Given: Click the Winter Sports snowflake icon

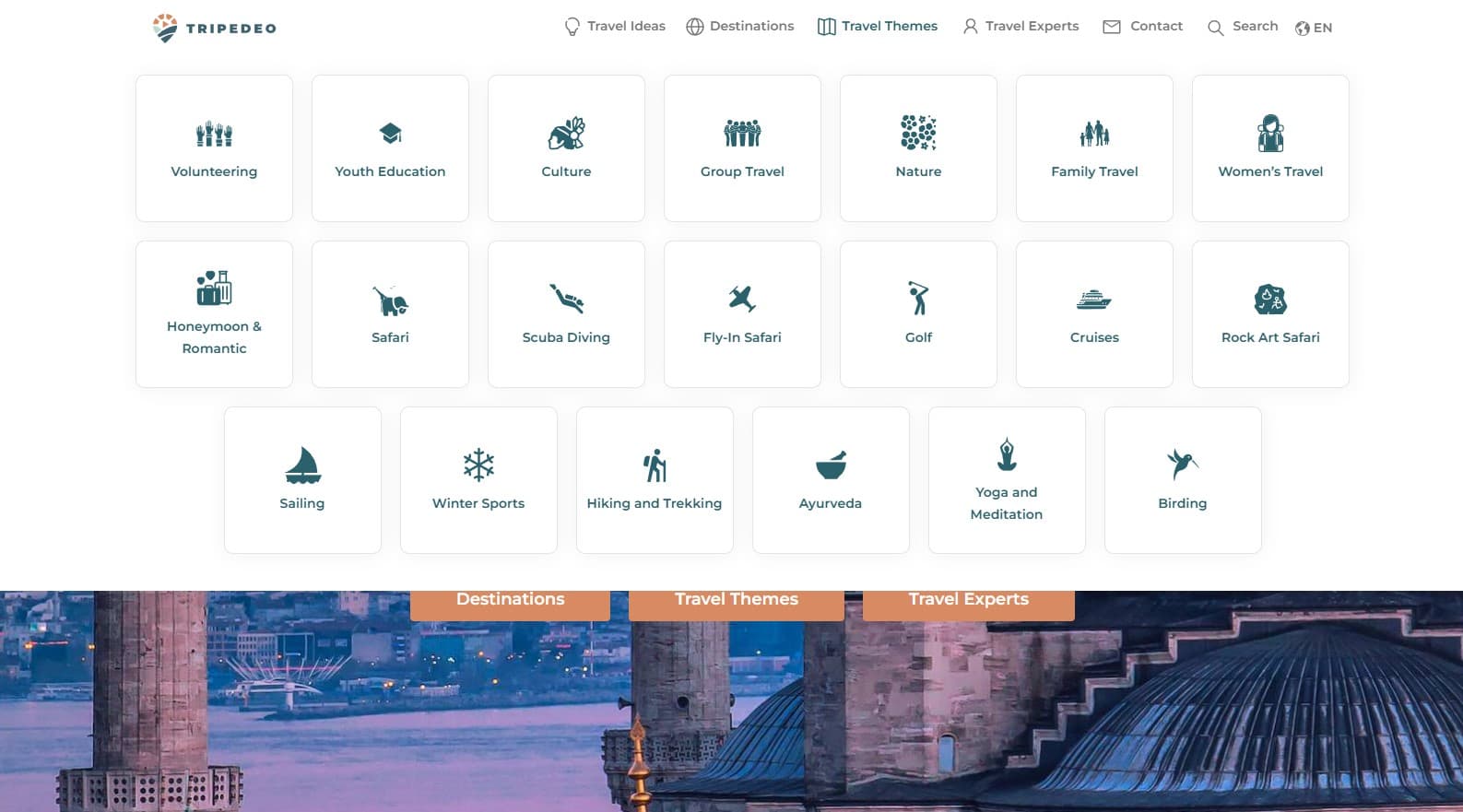Looking at the screenshot, I should (x=478, y=465).
